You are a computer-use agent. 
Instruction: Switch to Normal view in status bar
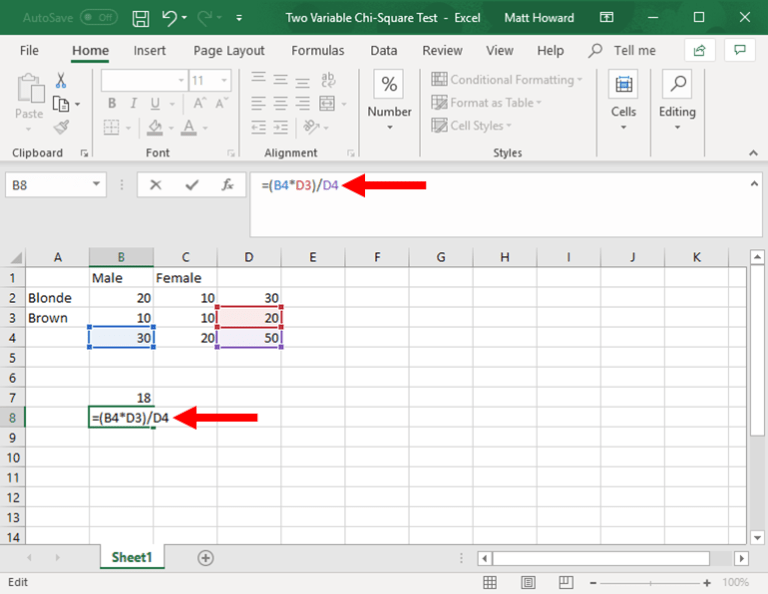[x=490, y=582]
